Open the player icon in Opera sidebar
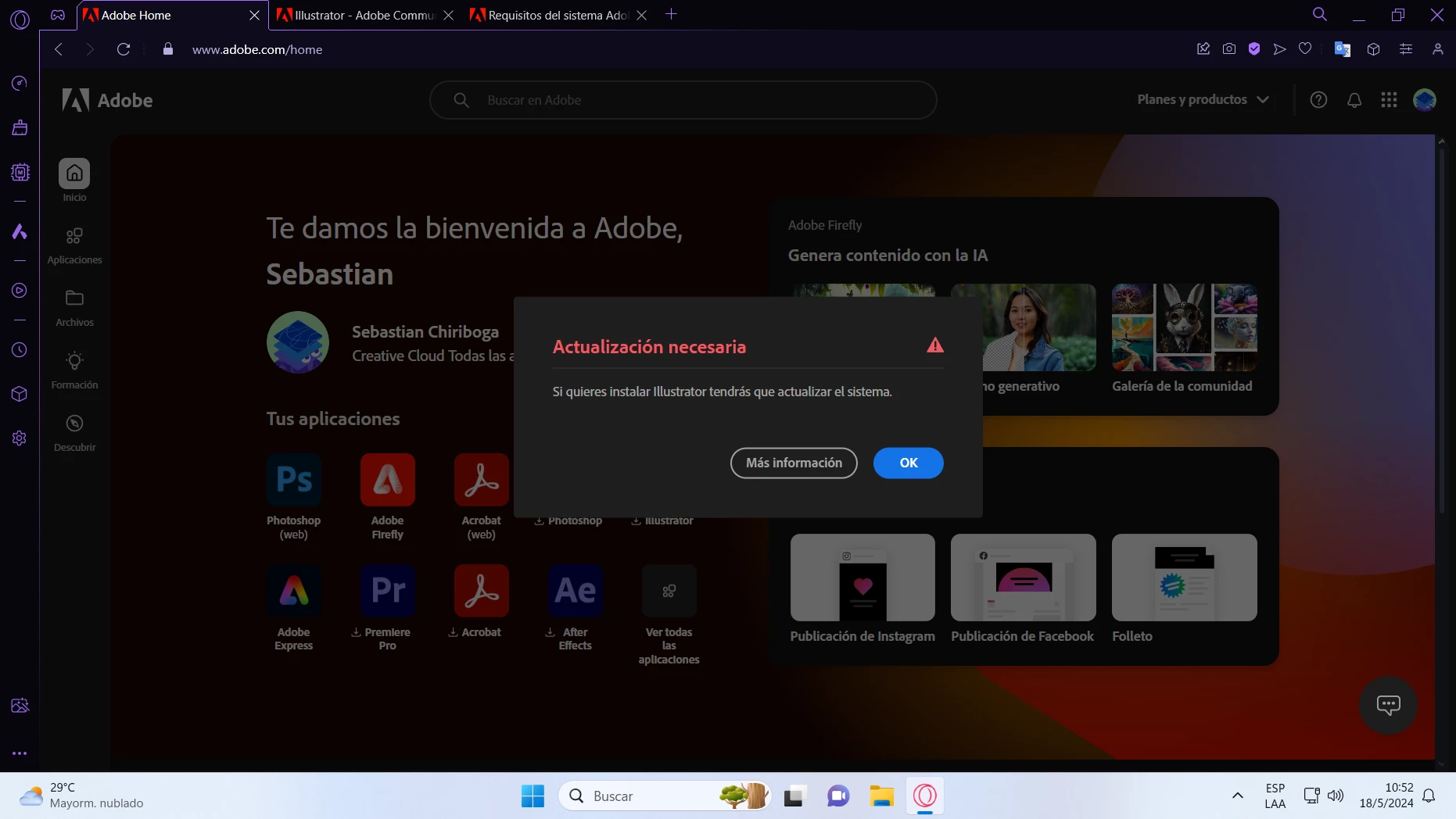Image resolution: width=1456 pixels, height=819 pixels. [20, 291]
